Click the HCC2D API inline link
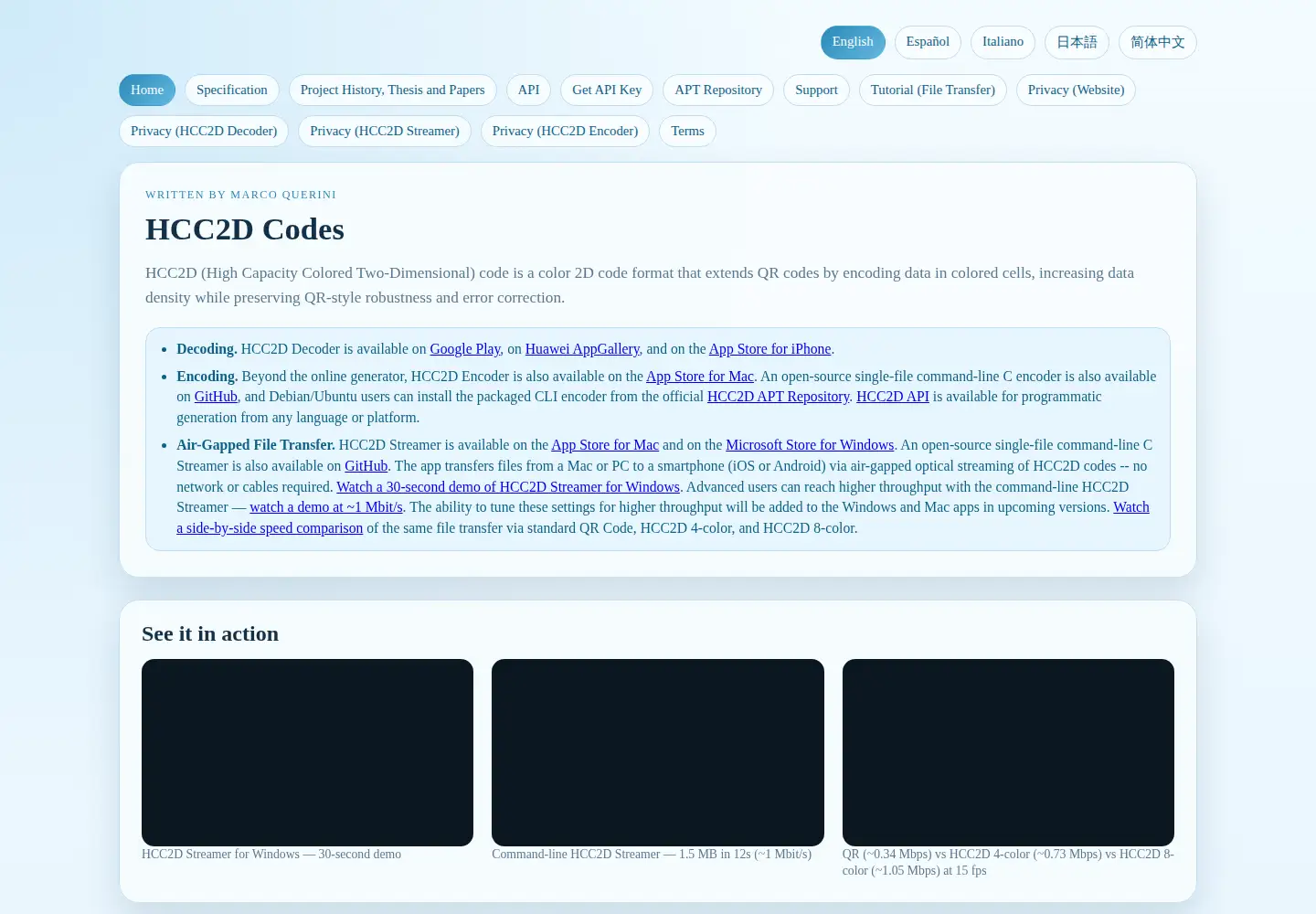This screenshot has height=914, width=1316. 893,397
